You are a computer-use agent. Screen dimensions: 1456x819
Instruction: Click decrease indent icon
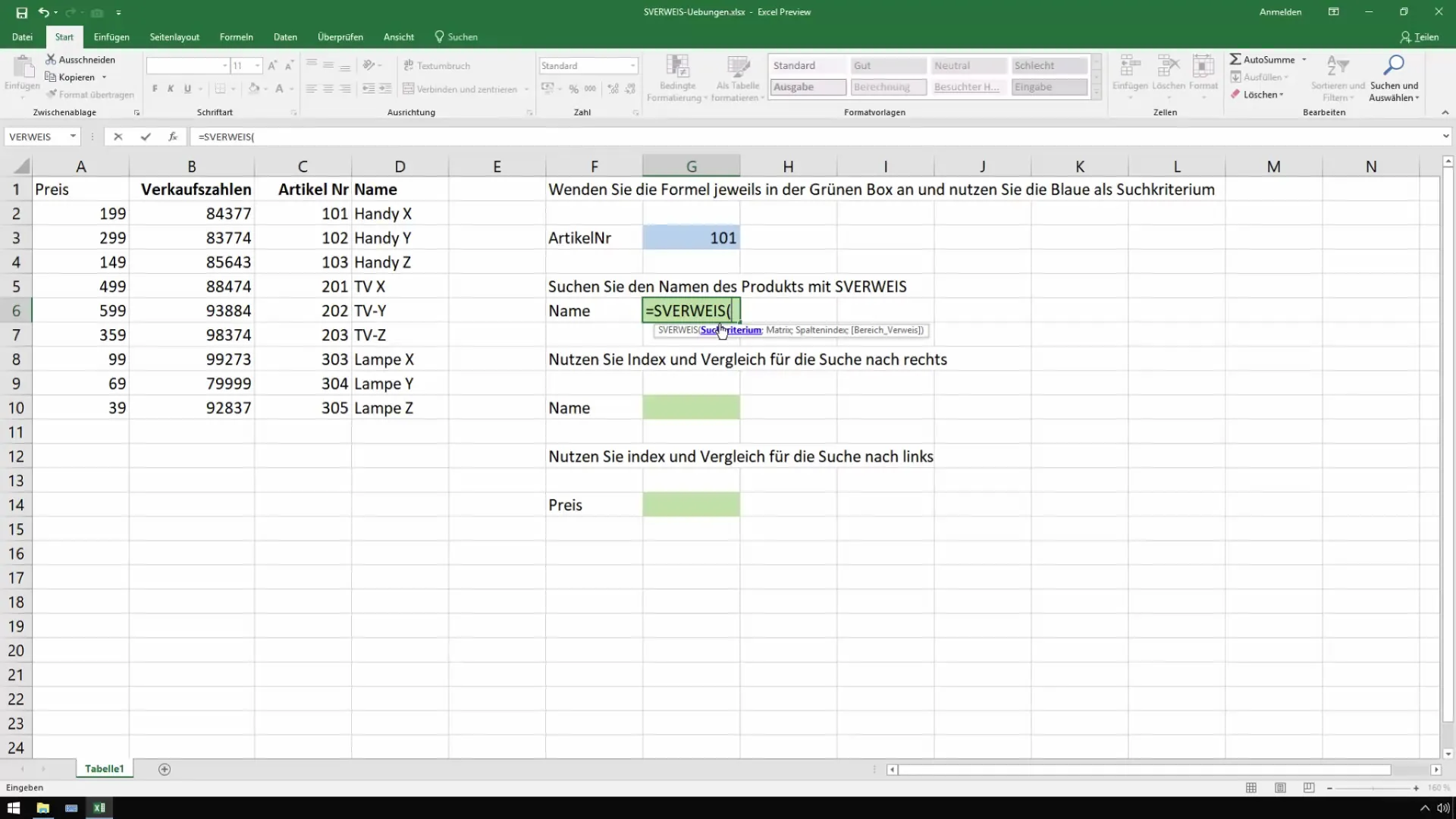click(369, 89)
